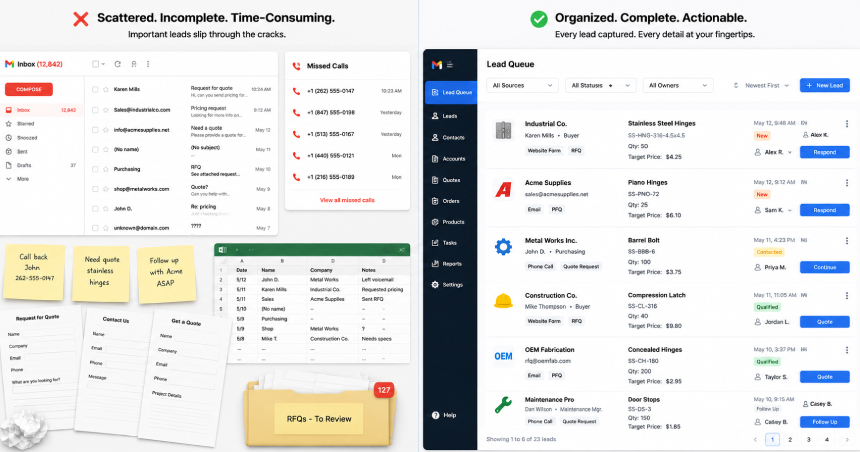Click the Help question mark icon
860x452 pixels.
pos(435,415)
